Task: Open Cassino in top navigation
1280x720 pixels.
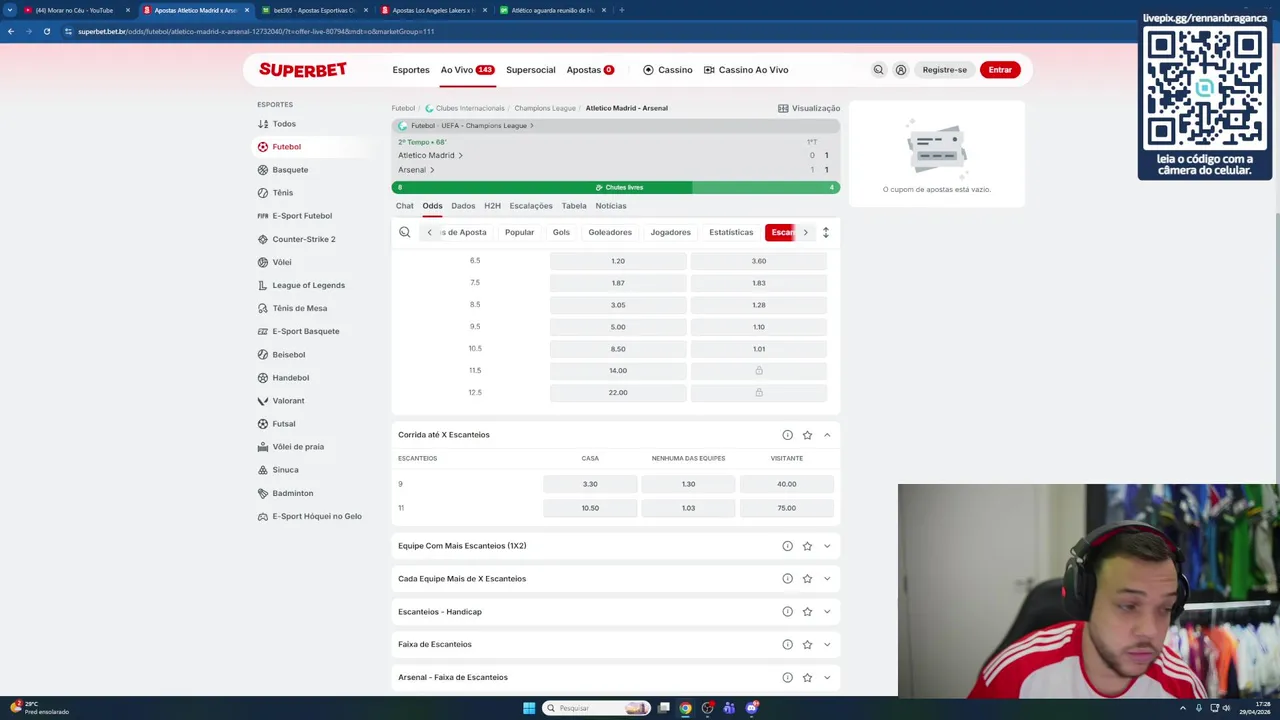Action: [667, 70]
